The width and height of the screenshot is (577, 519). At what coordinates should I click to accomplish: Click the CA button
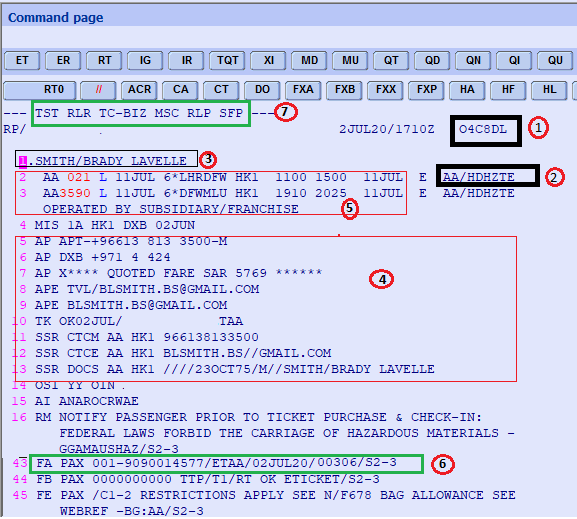pos(180,90)
